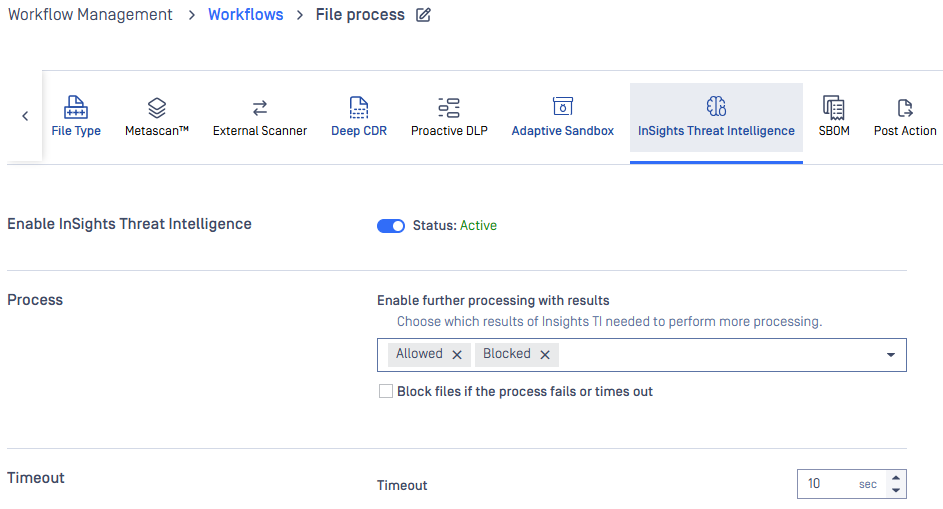Go to the Deep CDR icon

tap(359, 108)
